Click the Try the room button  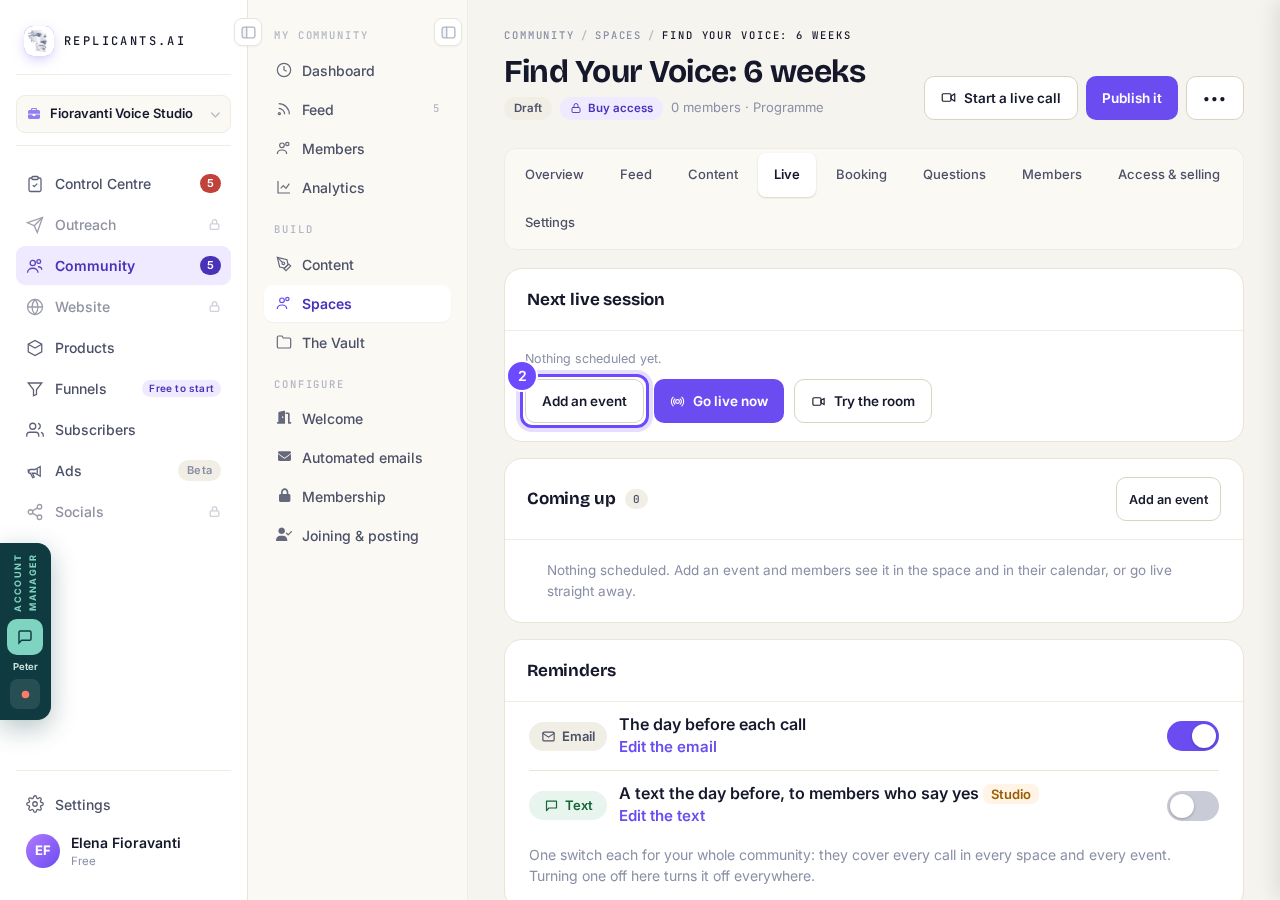[x=863, y=401]
